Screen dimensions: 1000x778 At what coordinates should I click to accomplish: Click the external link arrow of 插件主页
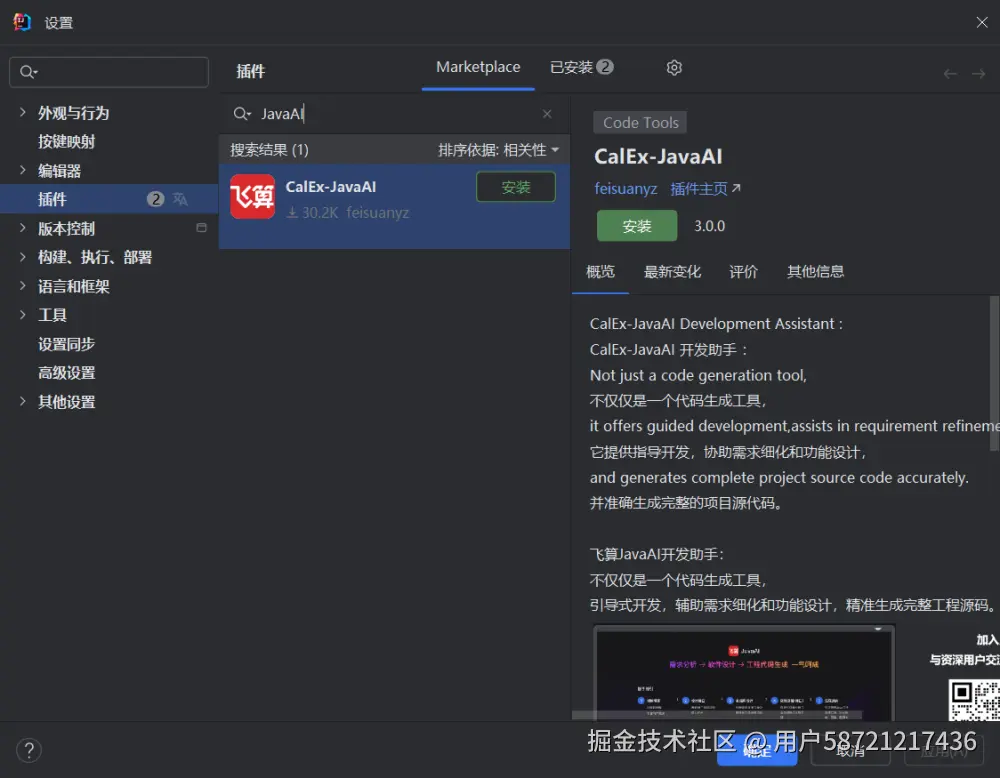coord(736,188)
